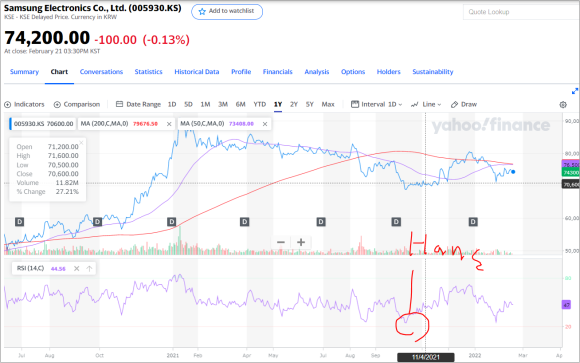Click the dividend marker near July 2021
The height and width of the screenshot is (363, 580).
[x=321, y=222]
